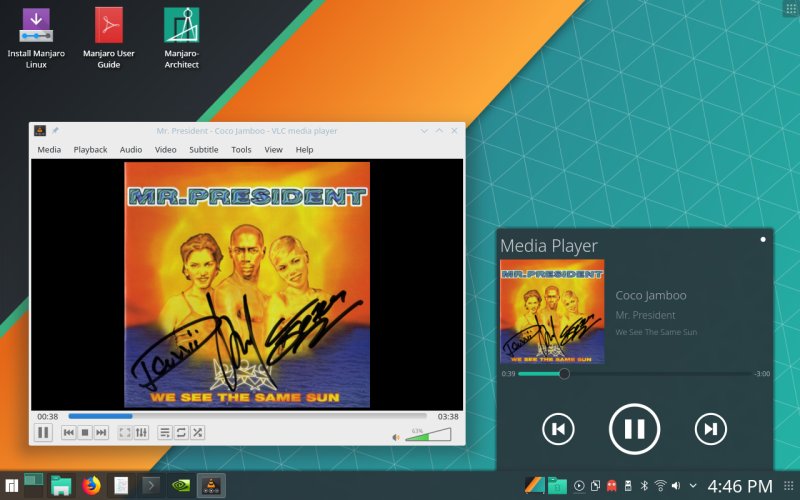
Task: Open the text document icon in taskbar
Action: point(121,485)
